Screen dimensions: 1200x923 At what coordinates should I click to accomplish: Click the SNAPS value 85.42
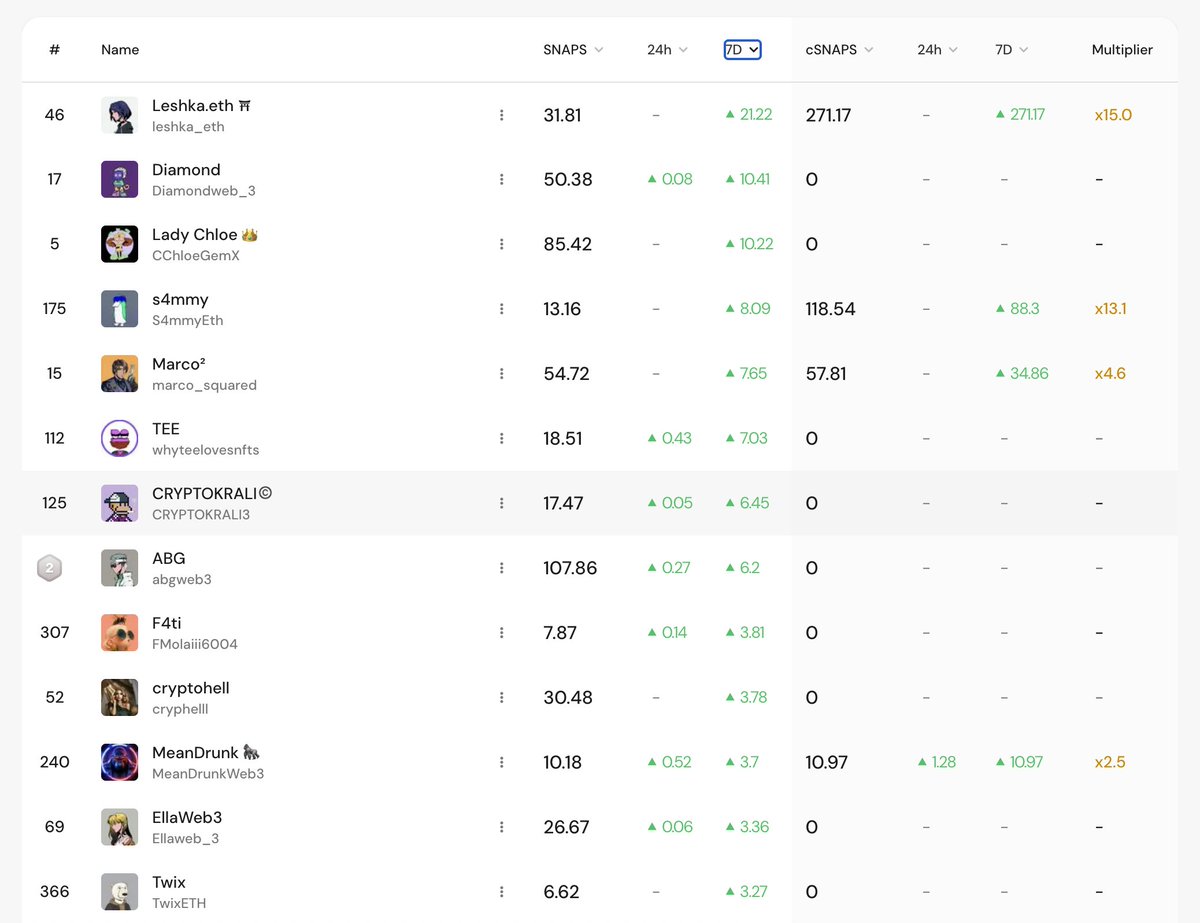(567, 244)
